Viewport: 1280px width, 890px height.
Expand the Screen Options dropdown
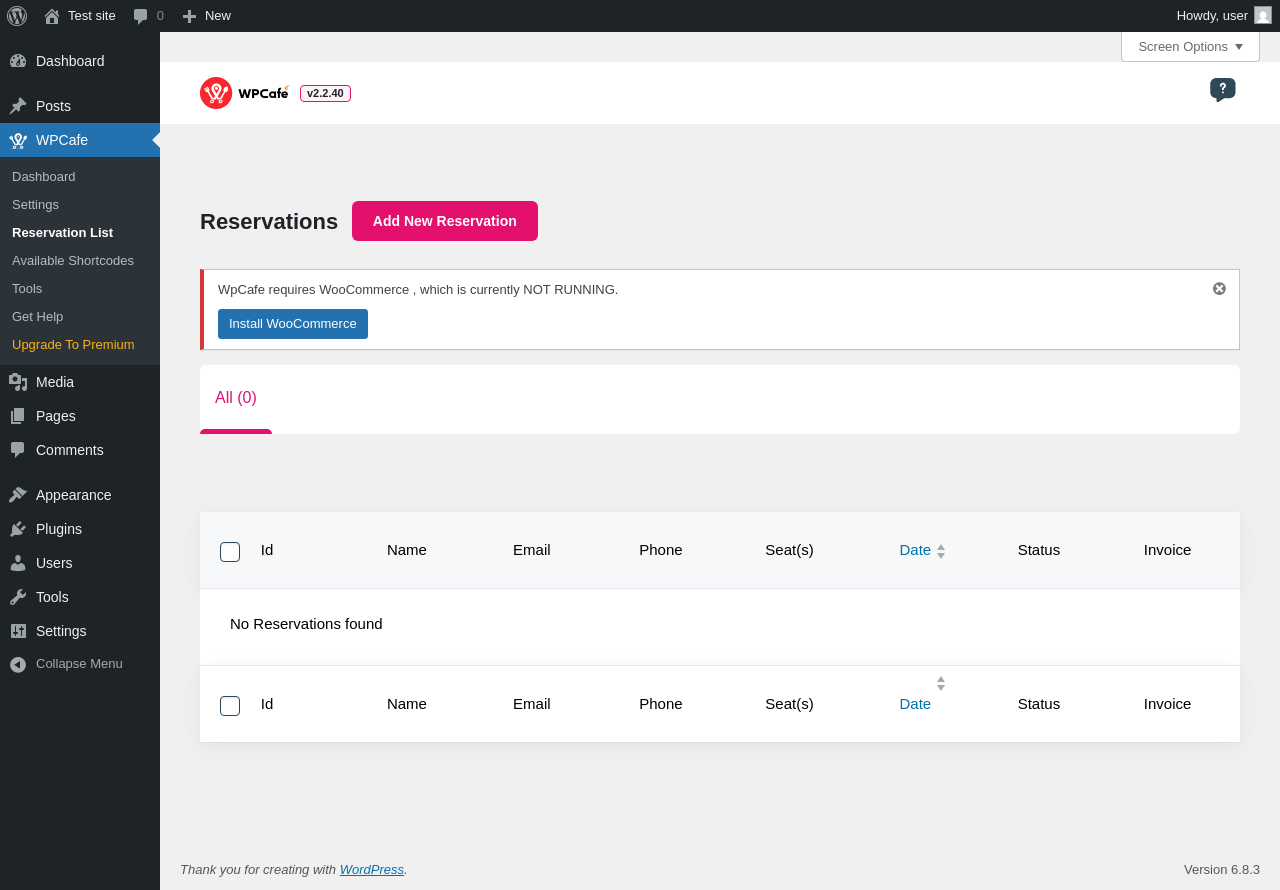coord(1190,46)
